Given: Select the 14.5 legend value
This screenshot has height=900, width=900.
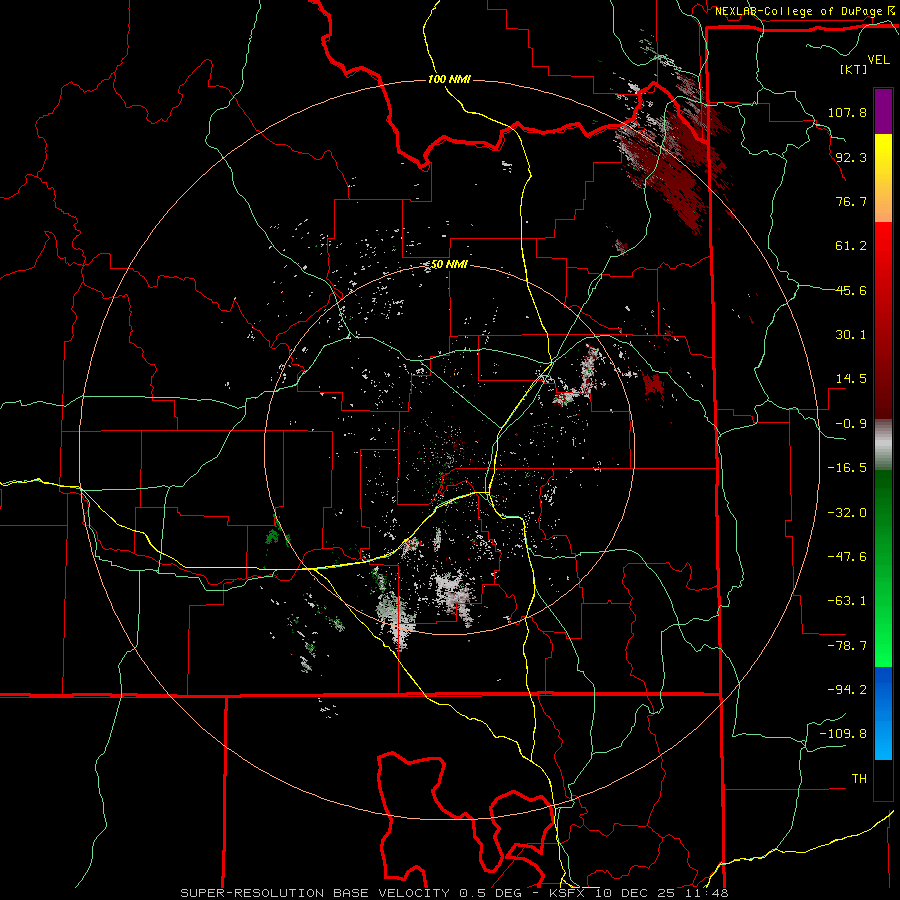Looking at the screenshot, I should click(x=851, y=379).
